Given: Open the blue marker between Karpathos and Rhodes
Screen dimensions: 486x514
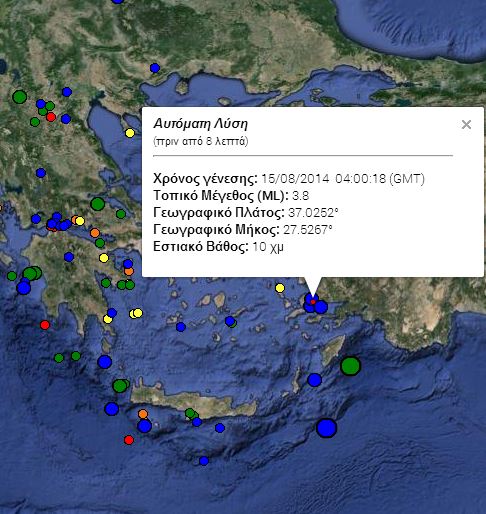Looking at the screenshot, I should [x=314, y=380].
